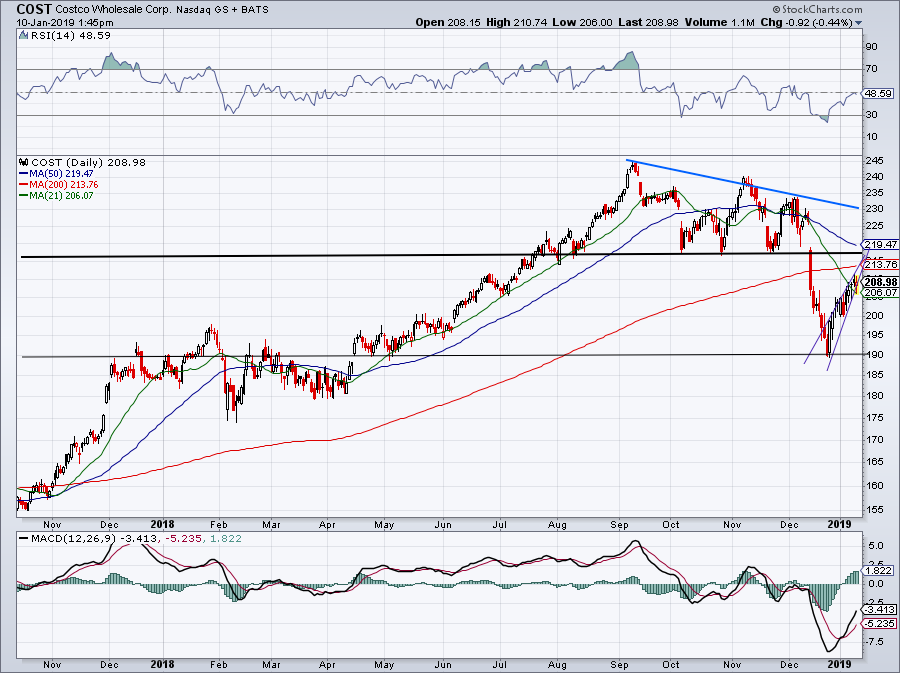
Task: Click the MA(50) 219.47 legend entry
Action: pyautogui.click(x=56, y=173)
